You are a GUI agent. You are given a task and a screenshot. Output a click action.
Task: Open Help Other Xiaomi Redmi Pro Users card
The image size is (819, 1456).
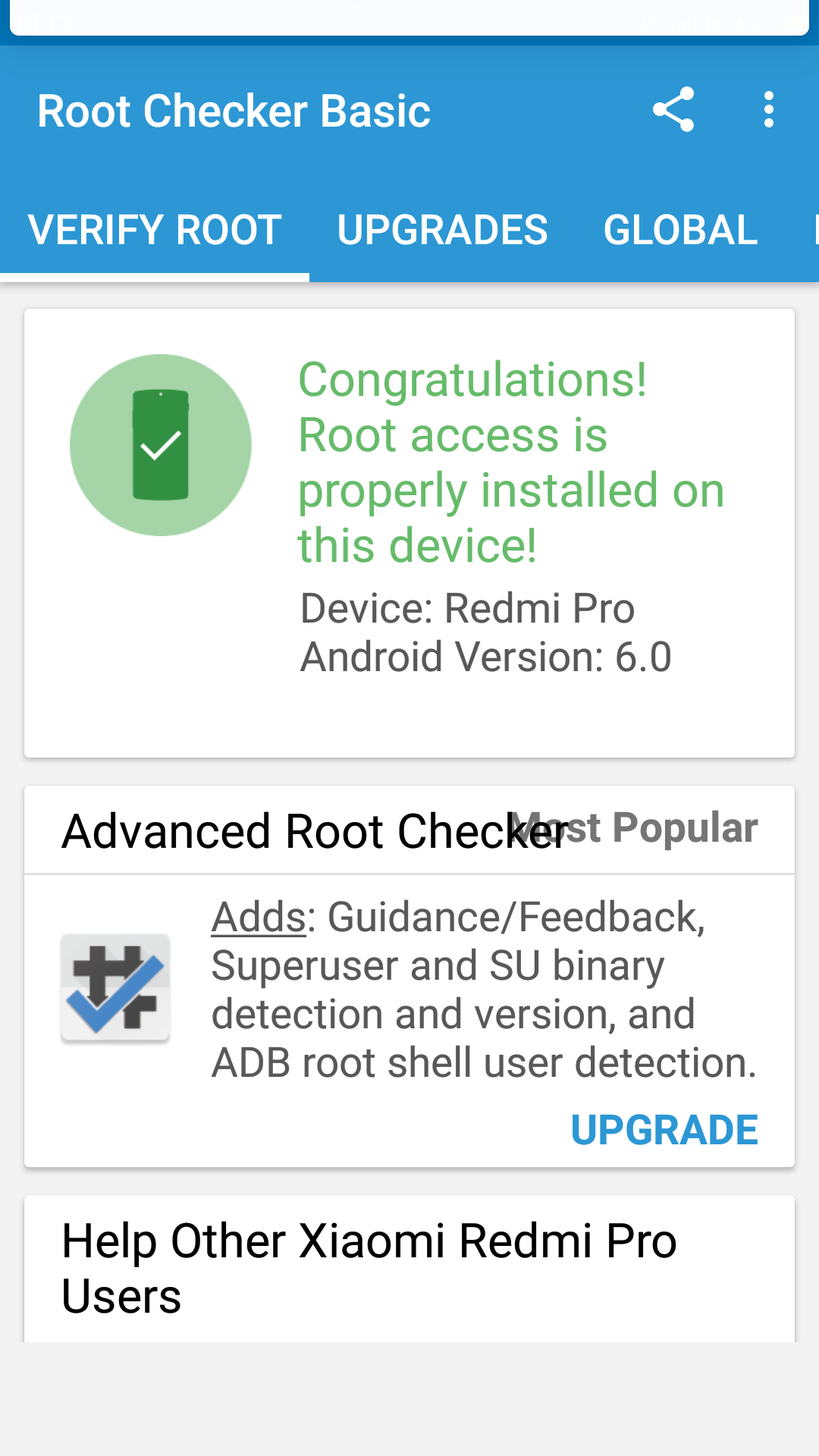[369, 1268]
